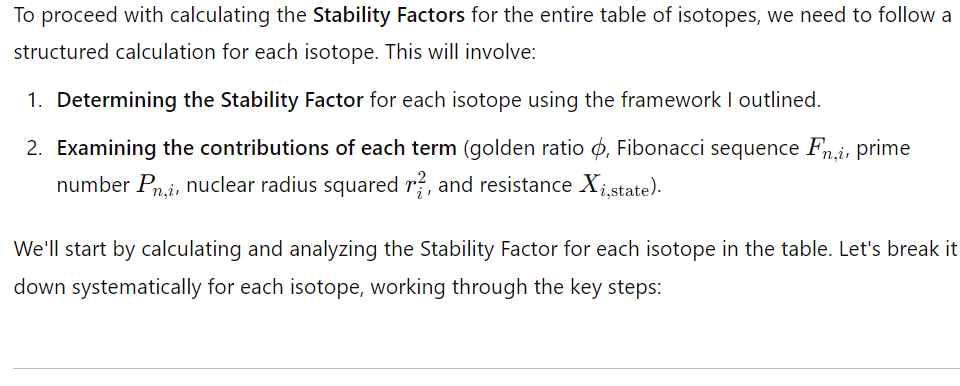Click the bold "Stability Factors" text
This screenshot has height=386, width=960.
point(389,15)
